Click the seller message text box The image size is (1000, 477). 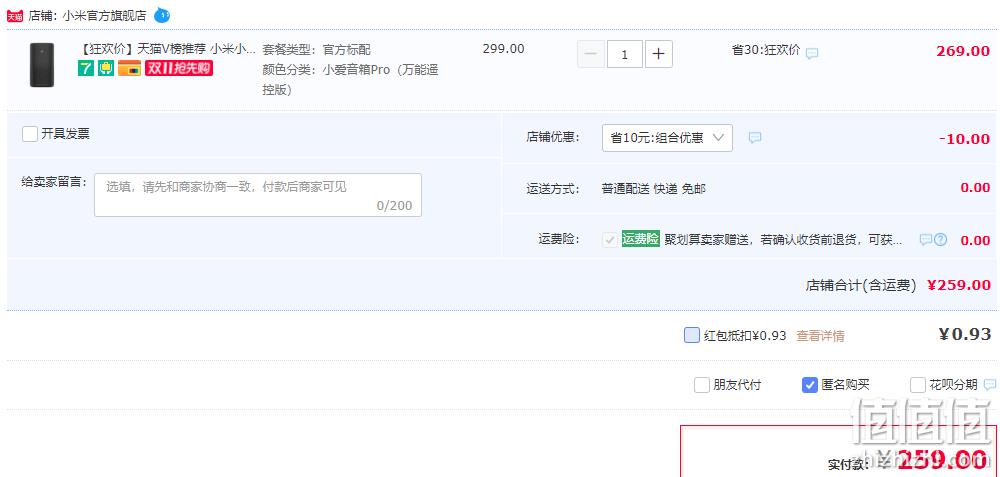pyautogui.click(x=258, y=194)
